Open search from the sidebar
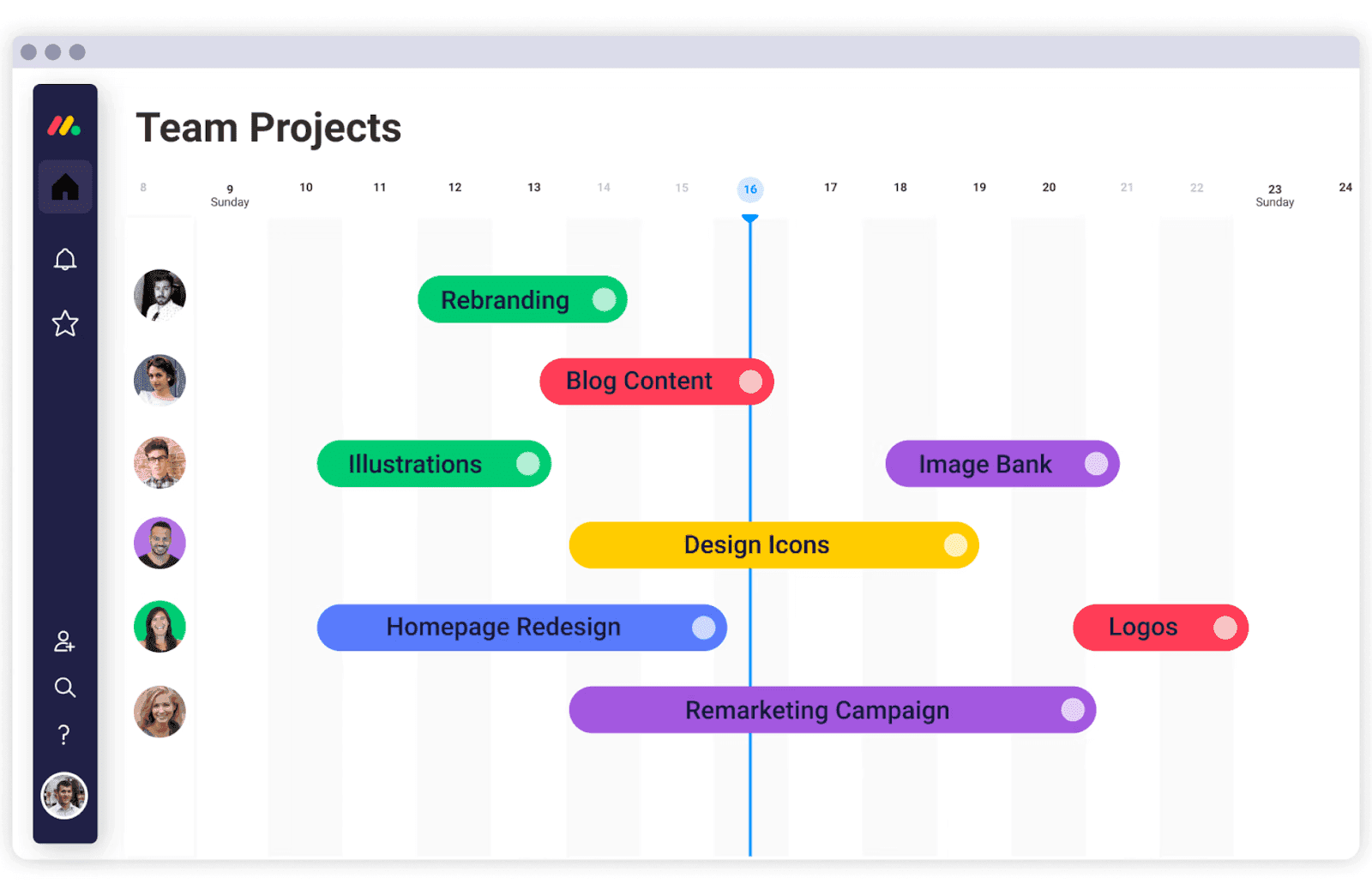 64,688
